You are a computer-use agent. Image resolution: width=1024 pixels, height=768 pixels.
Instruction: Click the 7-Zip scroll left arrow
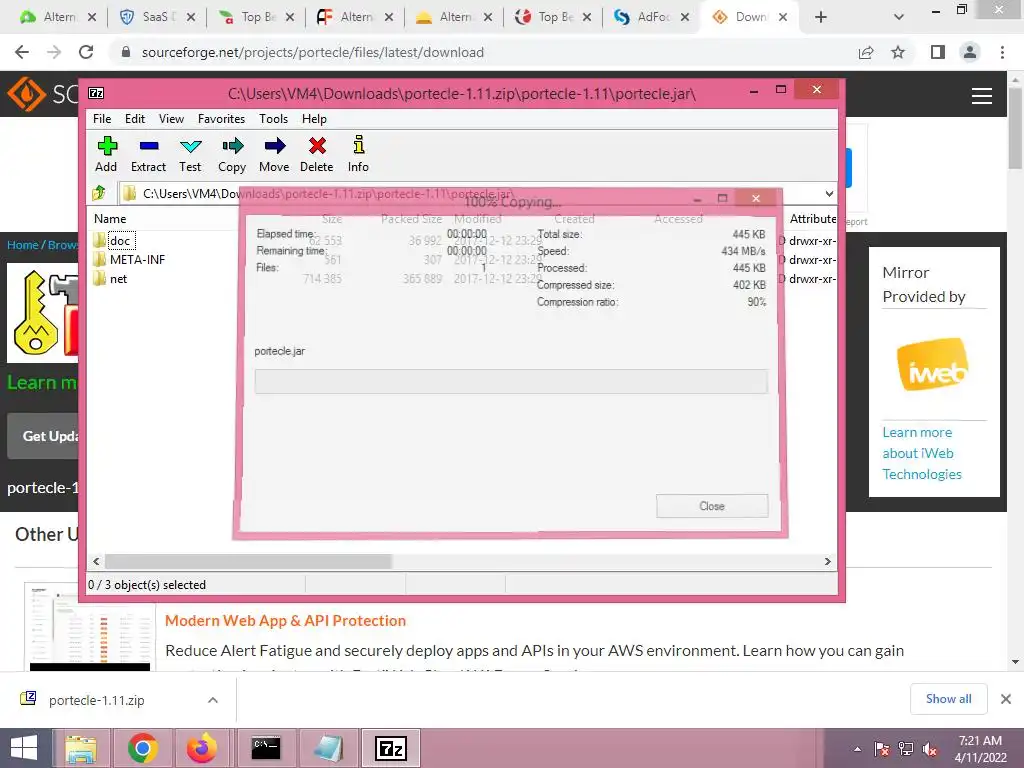[x=97, y=562]
